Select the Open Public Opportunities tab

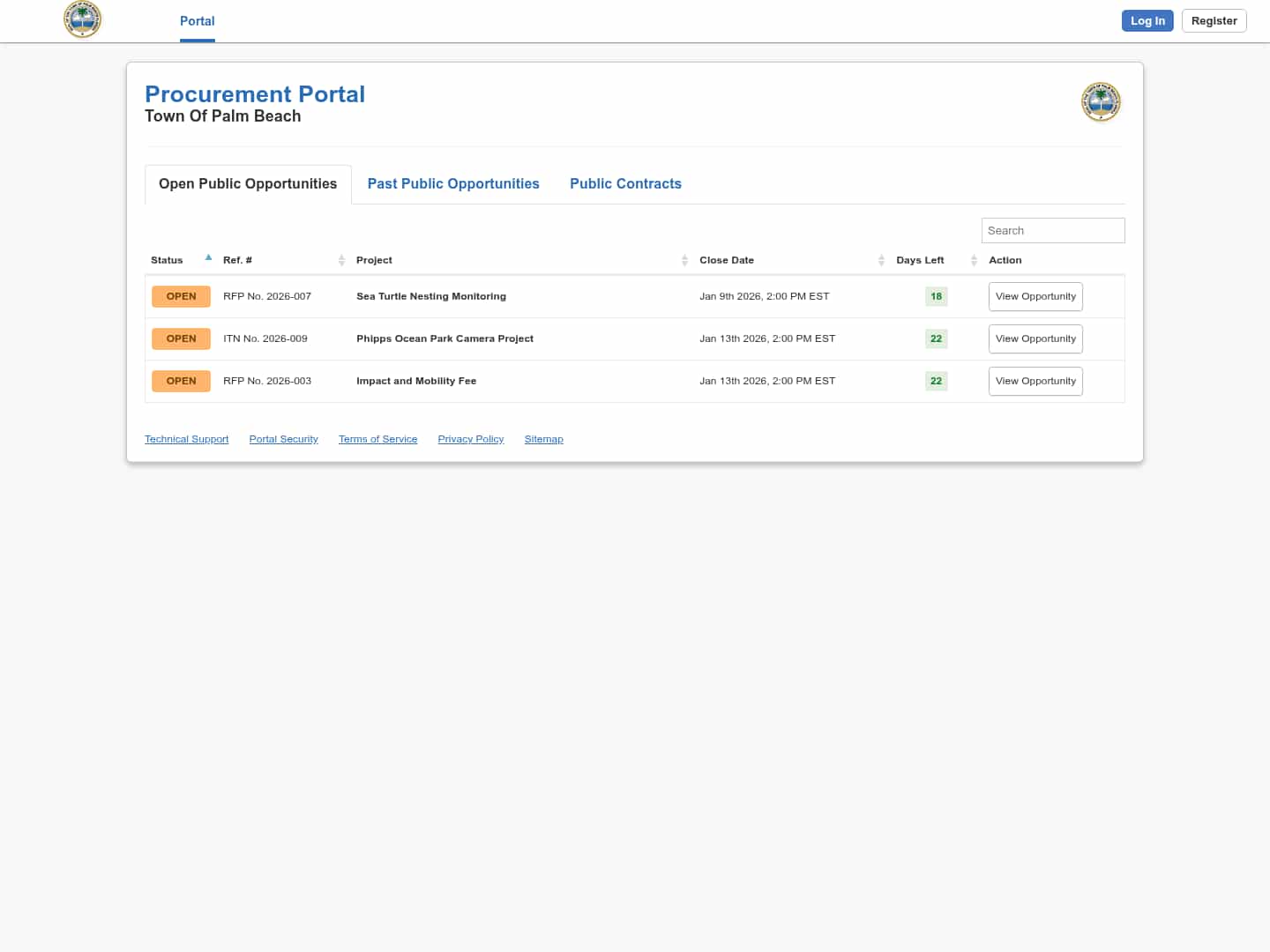click(248, 183)
